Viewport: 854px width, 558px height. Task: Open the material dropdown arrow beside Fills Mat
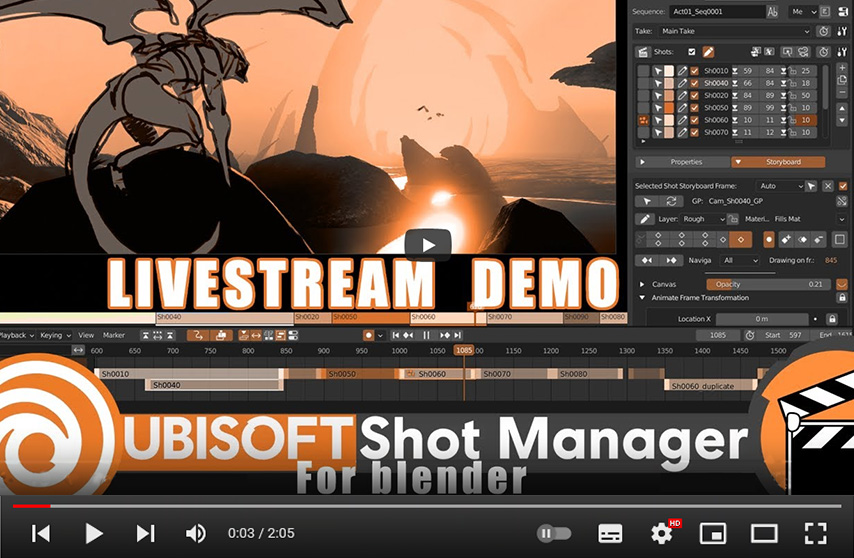(x=842, y=219)
